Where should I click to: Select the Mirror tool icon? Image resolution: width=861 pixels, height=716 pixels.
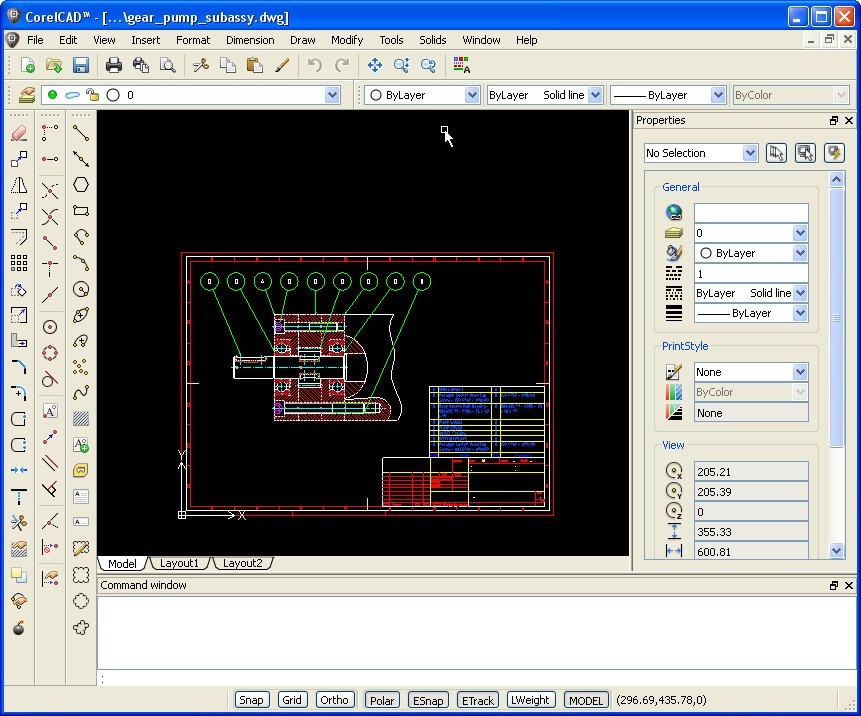[19, 185]
